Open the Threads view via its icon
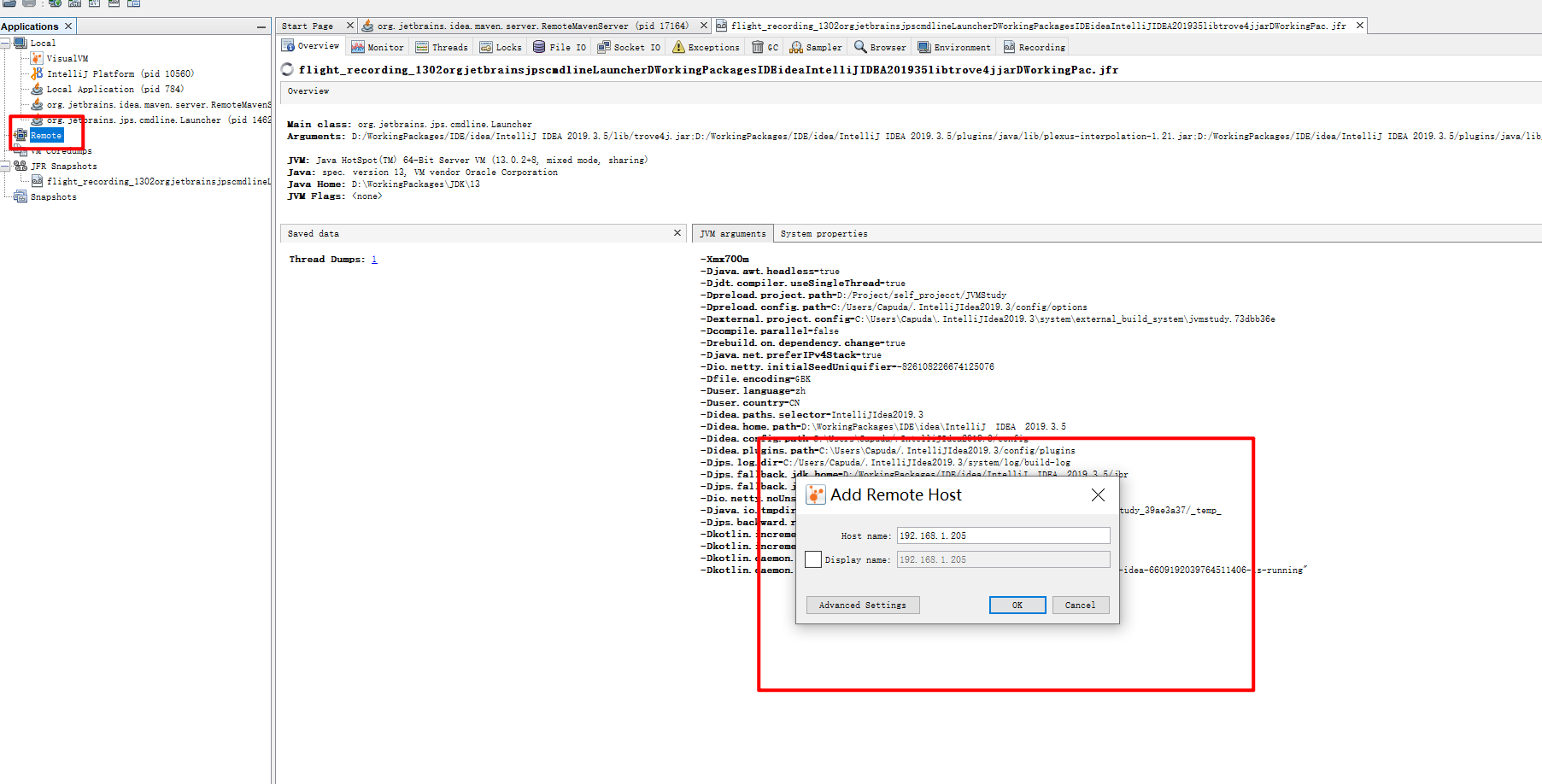 coord(422,47)
